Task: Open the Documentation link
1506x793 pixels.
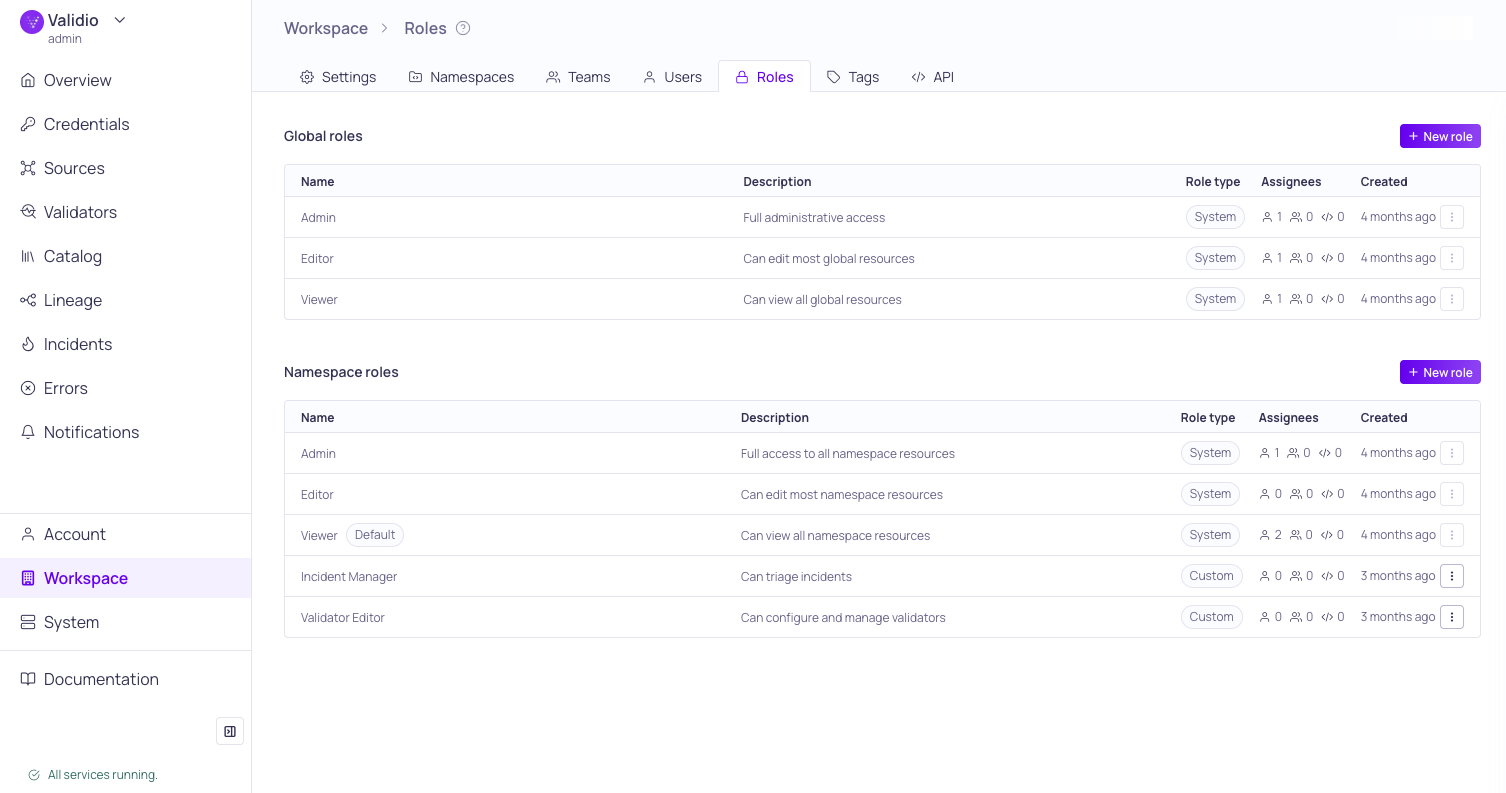Action: pyautogui.click(x=125, y=679)
